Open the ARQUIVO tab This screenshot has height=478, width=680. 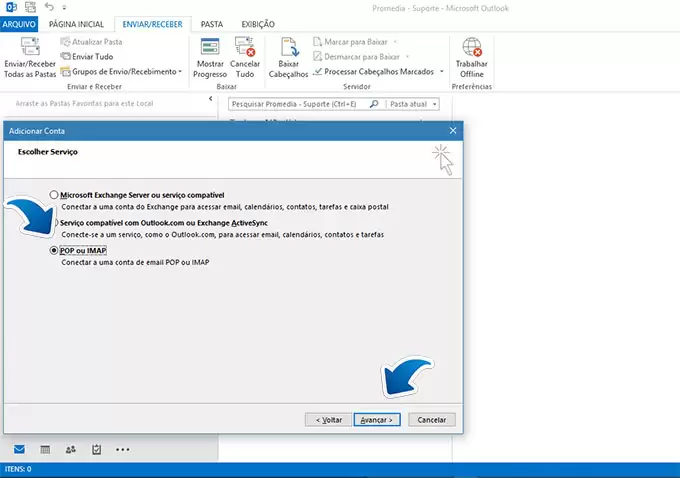[19, 24]
